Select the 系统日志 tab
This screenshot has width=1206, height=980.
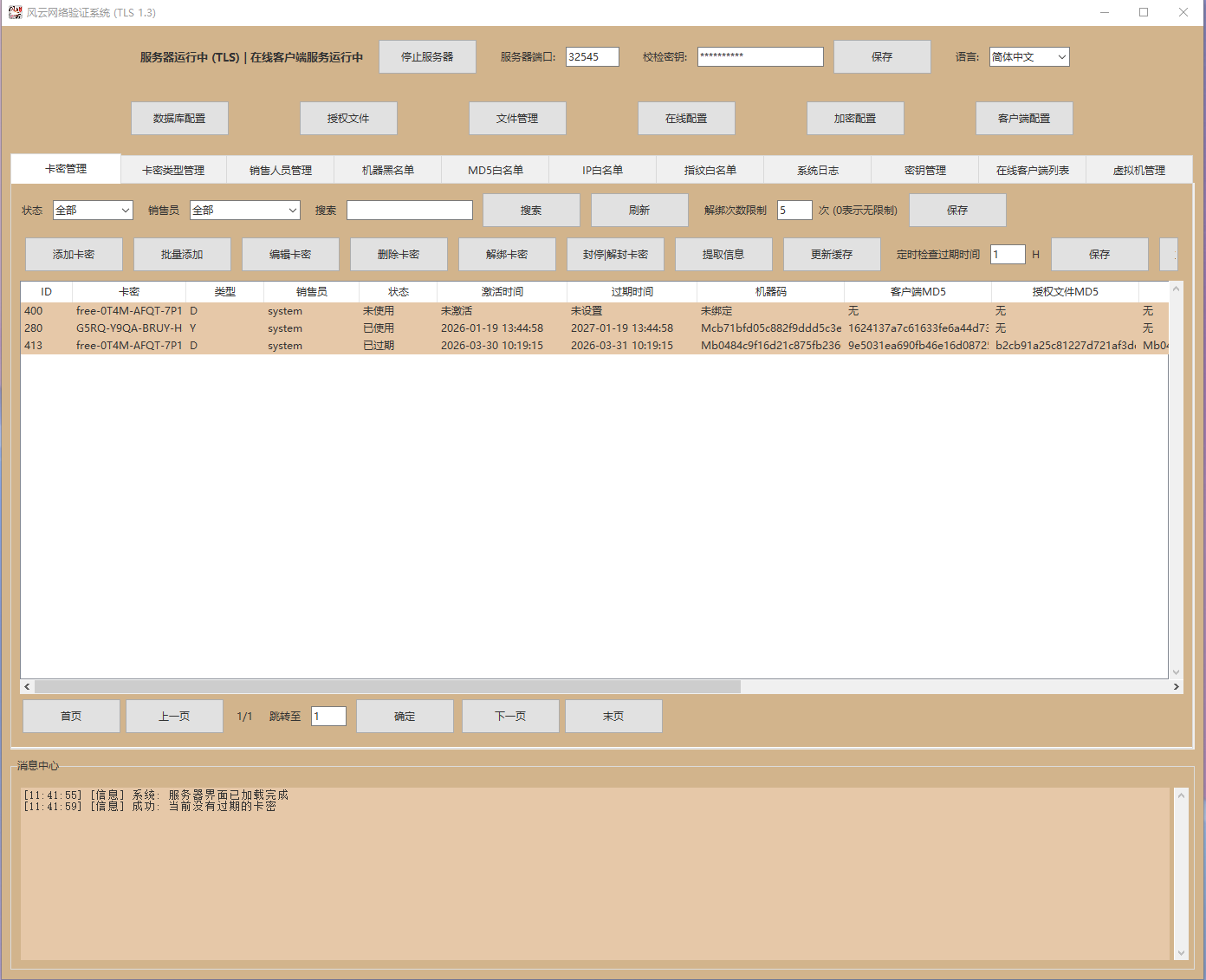[817, 171]
